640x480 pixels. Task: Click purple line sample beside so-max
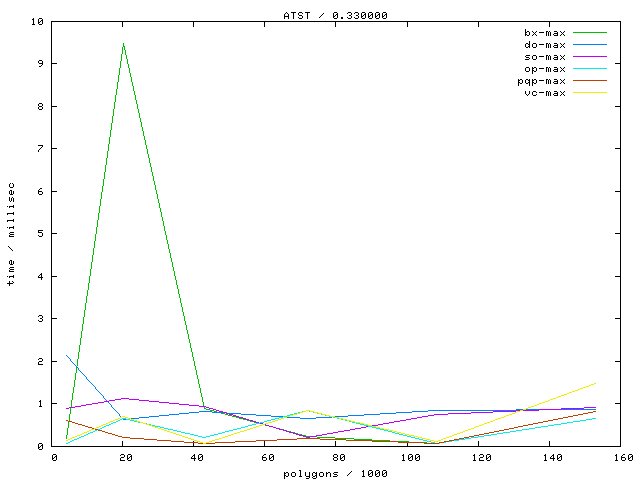[x=591, y=57]
